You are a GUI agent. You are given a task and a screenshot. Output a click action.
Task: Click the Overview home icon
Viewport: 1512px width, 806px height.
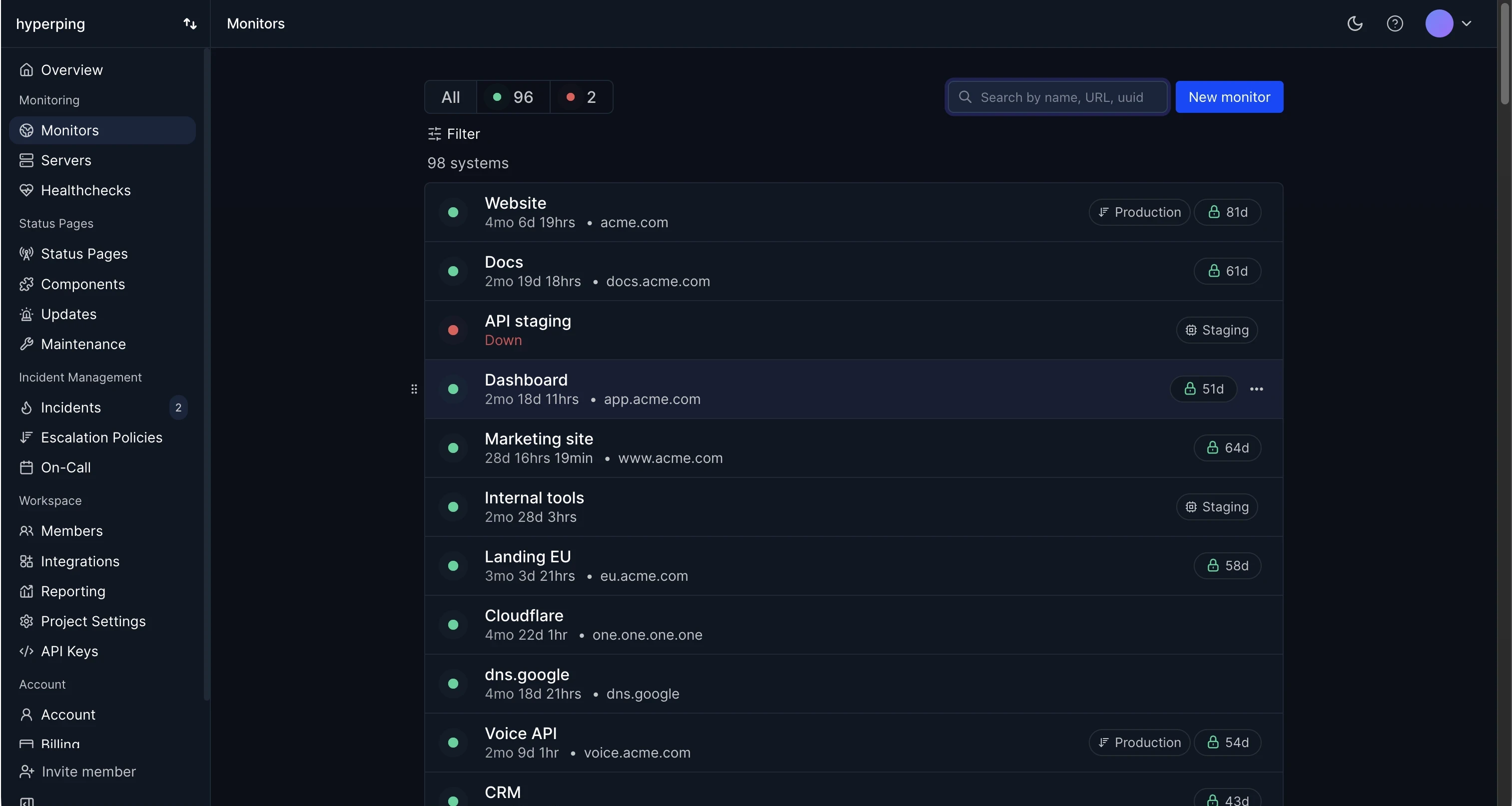click(26, 70)
